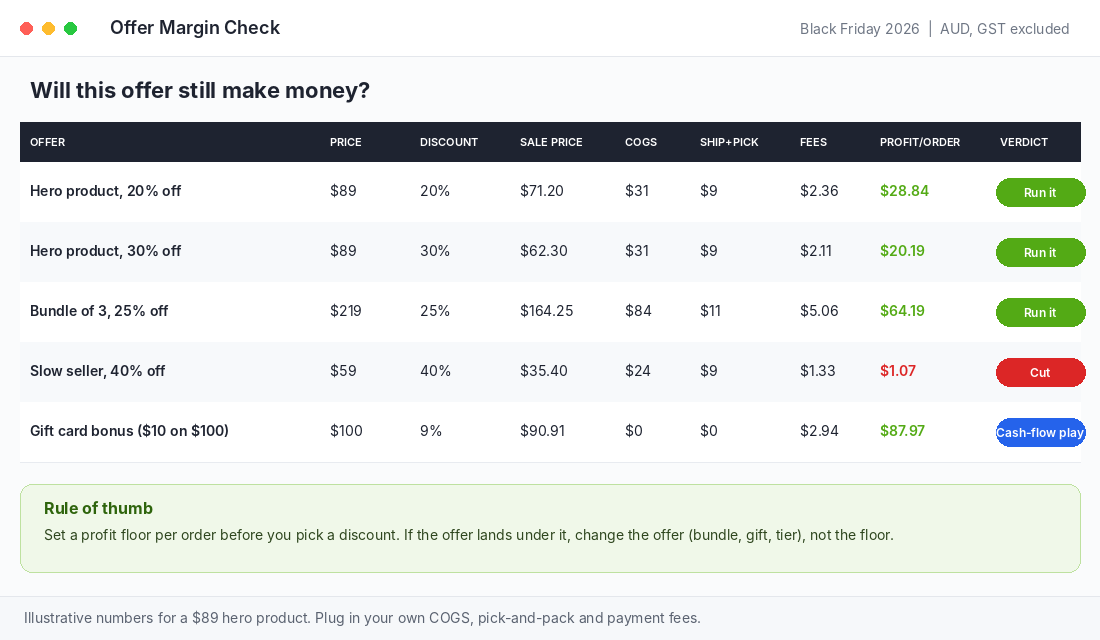Click the PRICE column header

[346, 142]
